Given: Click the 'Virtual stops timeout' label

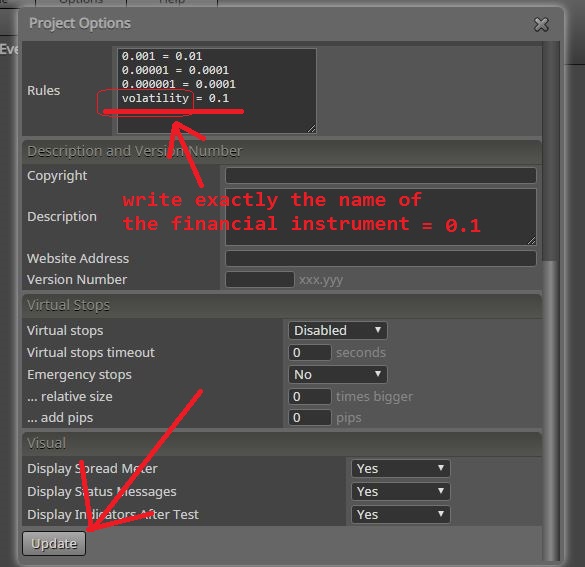Looking at the screenshot, I should click(91, 353).
